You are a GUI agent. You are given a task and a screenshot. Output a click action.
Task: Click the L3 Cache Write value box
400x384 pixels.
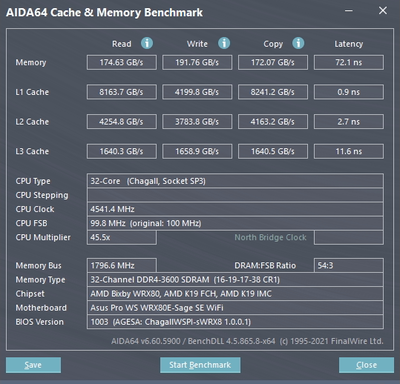click(x=197, y=152)
